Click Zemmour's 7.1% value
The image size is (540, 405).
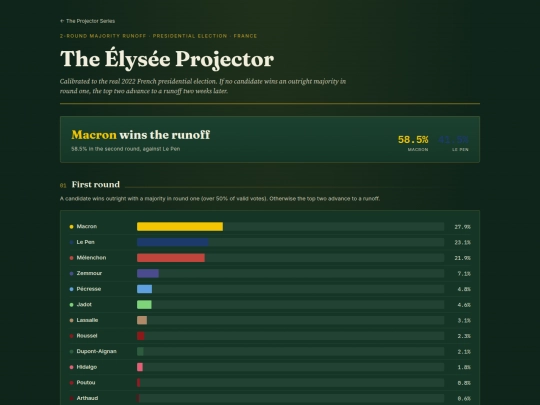(x=464, y=274)
